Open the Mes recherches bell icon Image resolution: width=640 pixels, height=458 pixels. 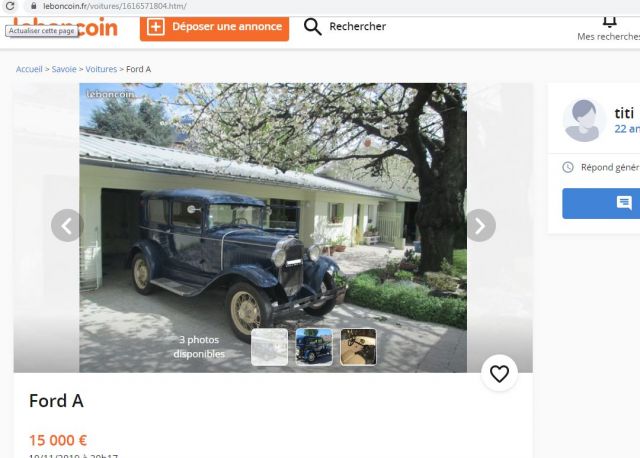tap(609, 21)
